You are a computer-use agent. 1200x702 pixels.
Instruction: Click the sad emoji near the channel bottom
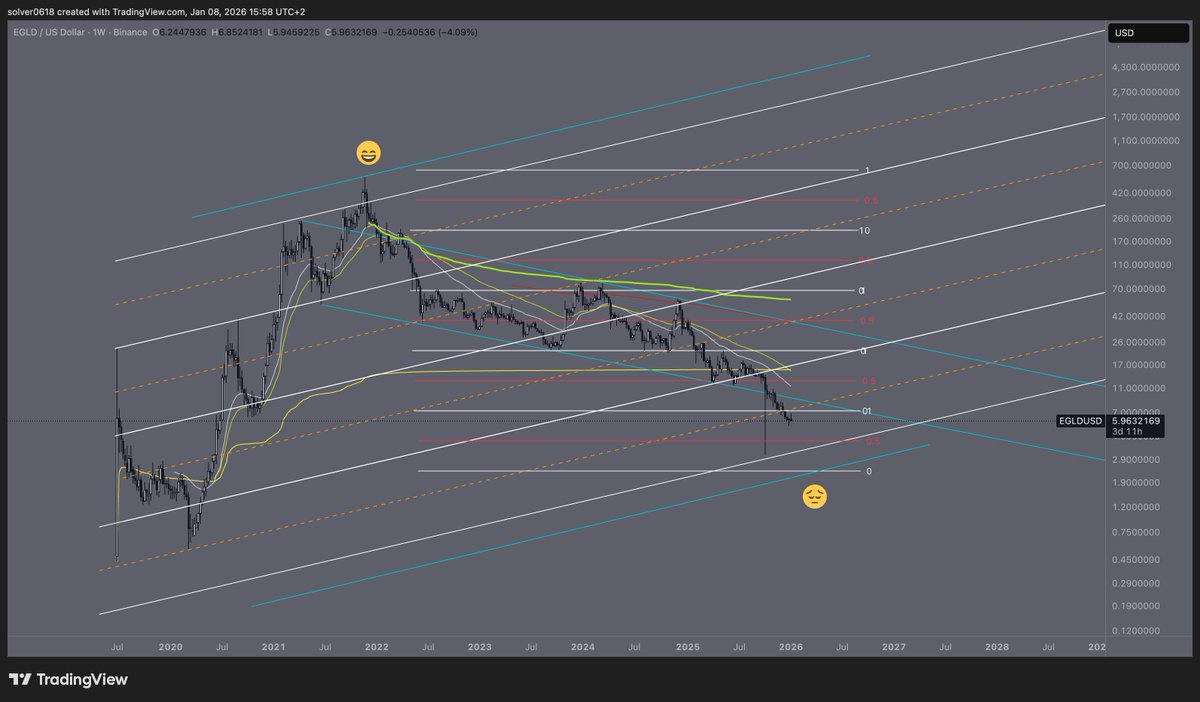[814, 496]
